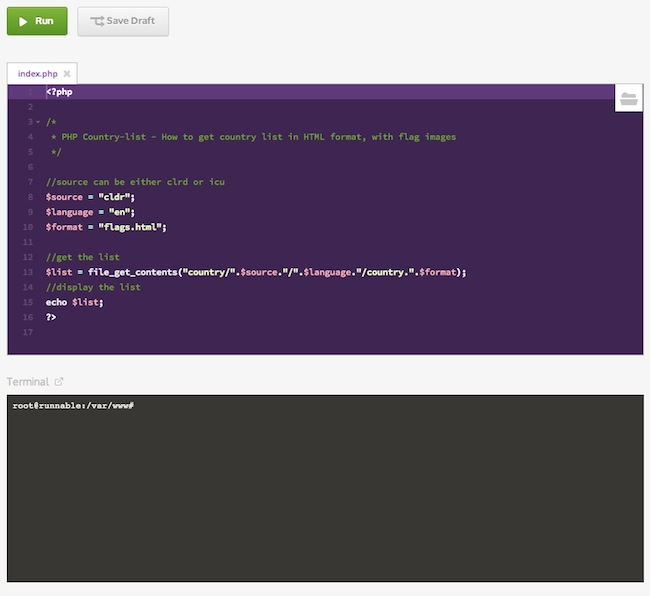
Task: Pop out the Terminal in new window
Action: [59, 381]
